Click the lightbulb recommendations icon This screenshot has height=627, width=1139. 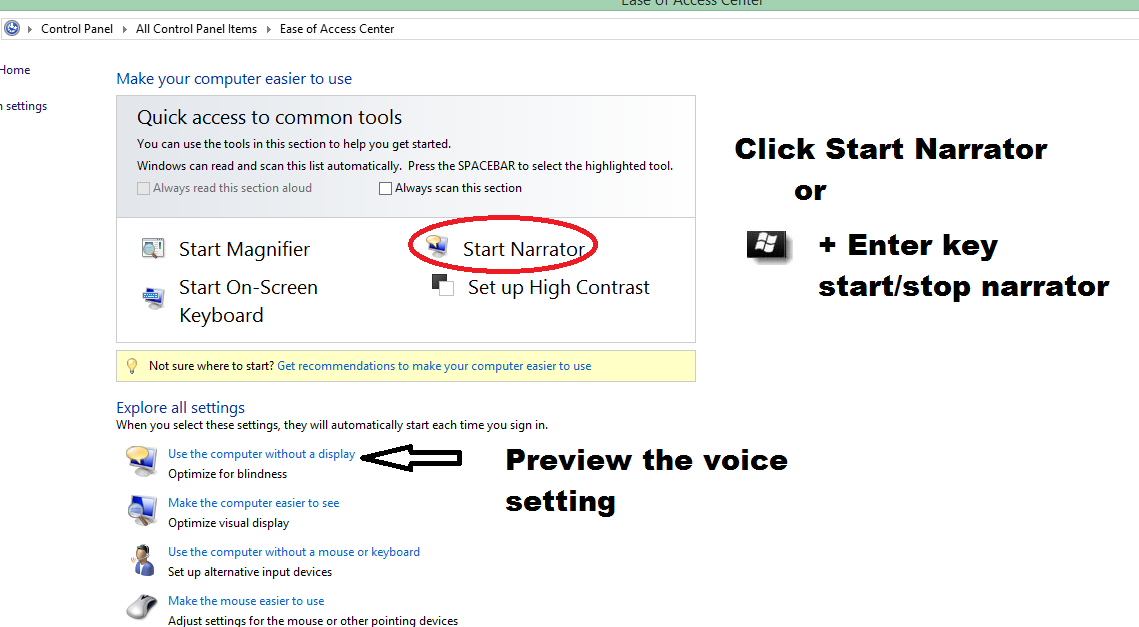click(131, 366)
